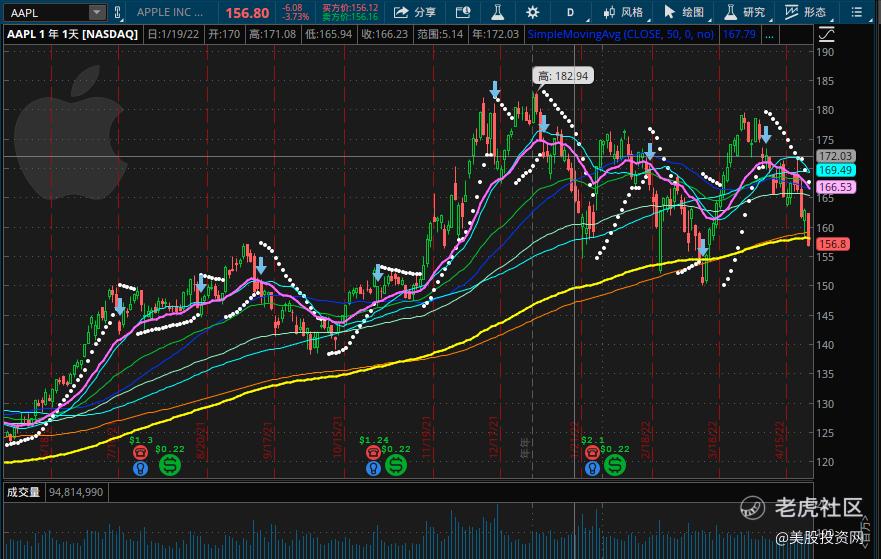Open the 形态 patterns menu
The image size is (881, 559).
pos(806,12)
